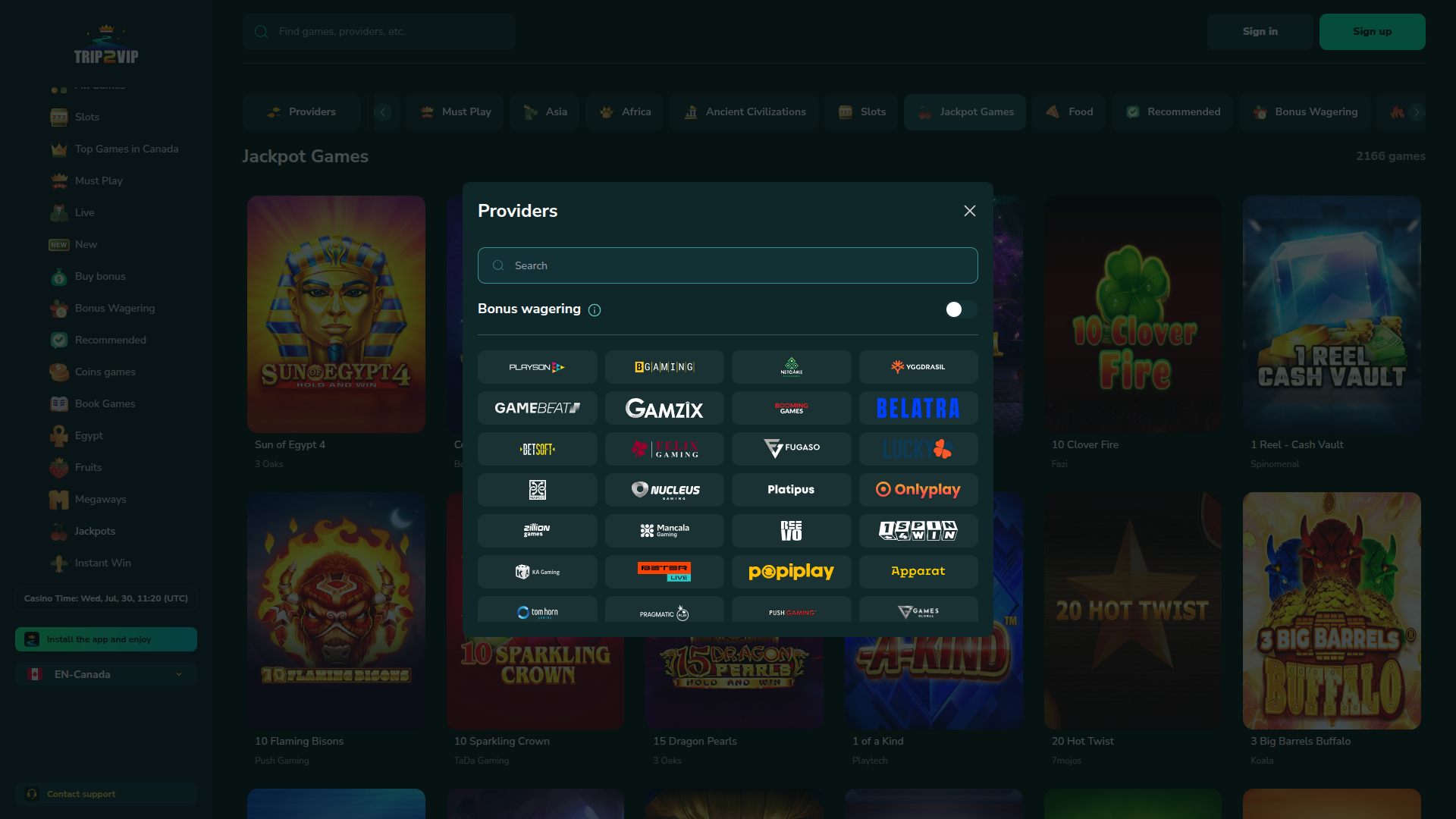Image resolution: width=1456 pixels, height=819 pixels.
Task: Expand more categories with the right chevron
Action: (x=1417, y=111)
